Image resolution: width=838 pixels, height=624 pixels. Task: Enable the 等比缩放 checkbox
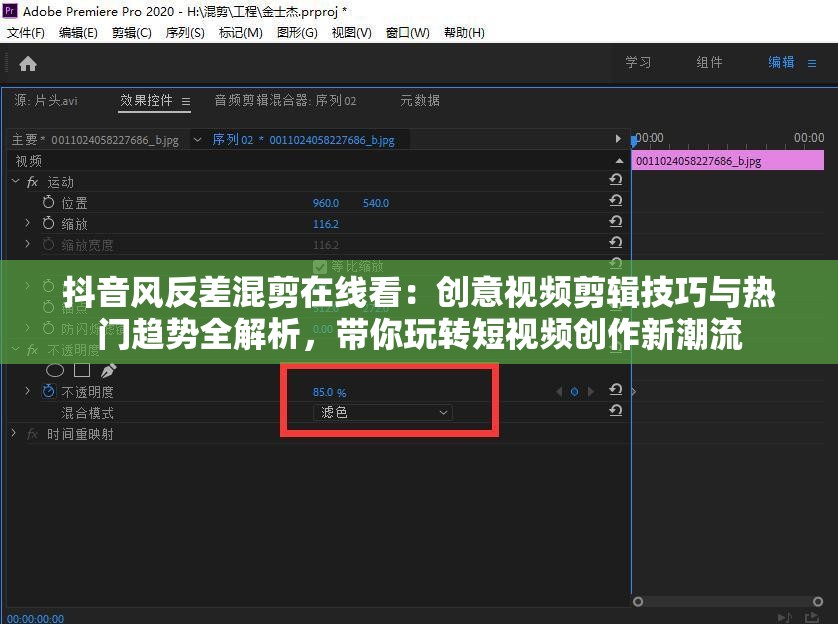point(318,266)
